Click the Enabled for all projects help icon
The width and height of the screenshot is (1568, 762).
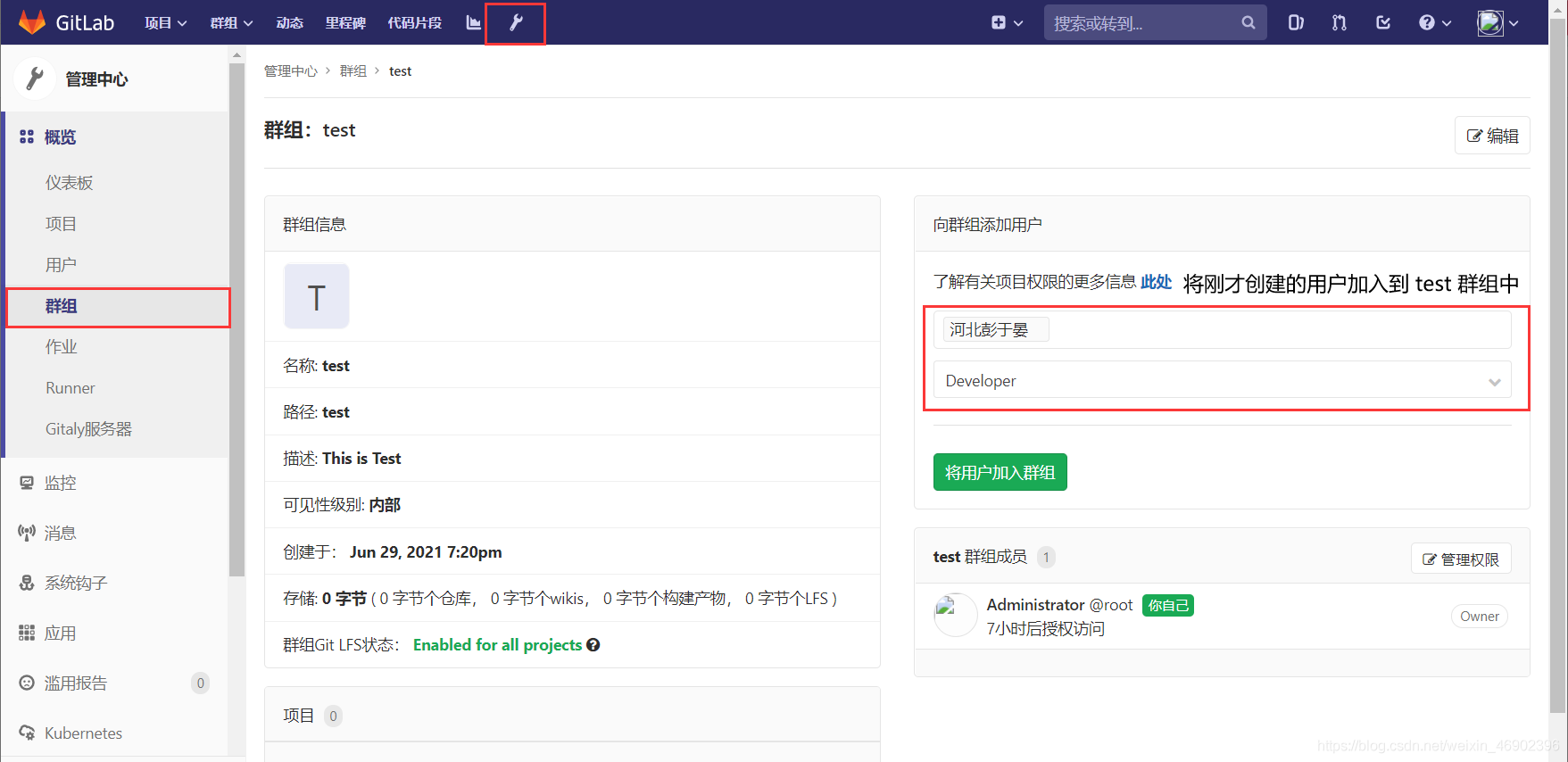coord(593,645)
